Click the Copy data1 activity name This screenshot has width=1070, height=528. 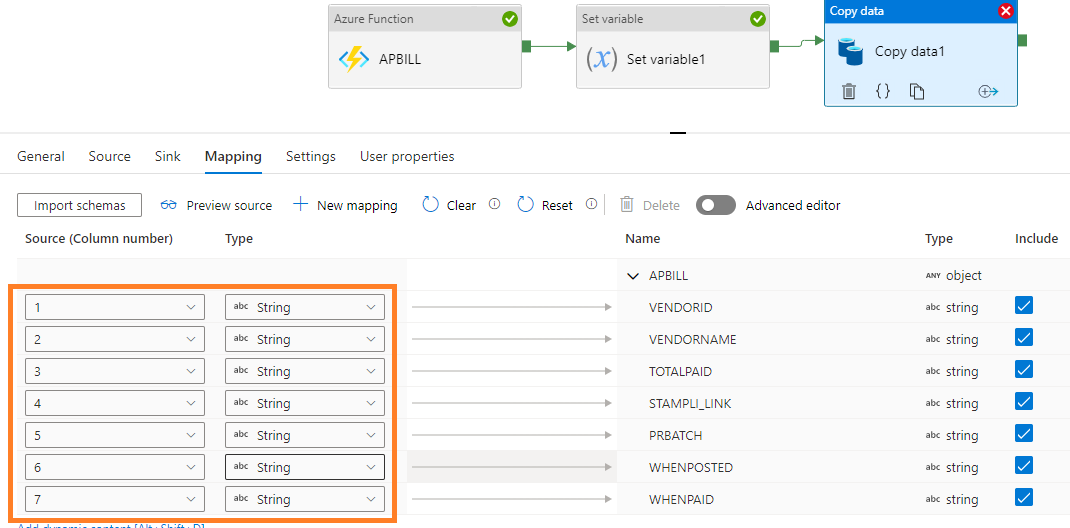coord(910,52)
